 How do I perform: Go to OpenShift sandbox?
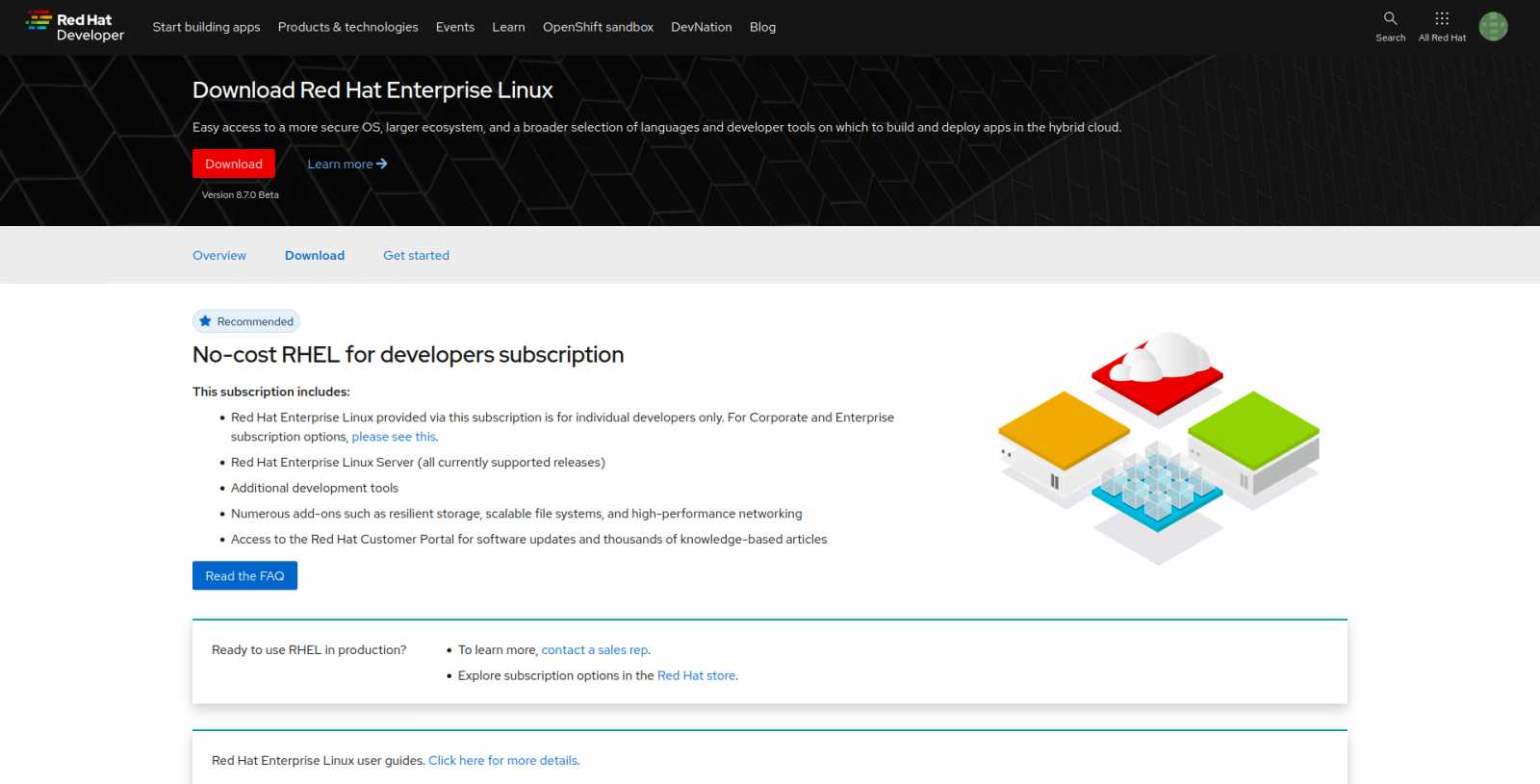598,27
